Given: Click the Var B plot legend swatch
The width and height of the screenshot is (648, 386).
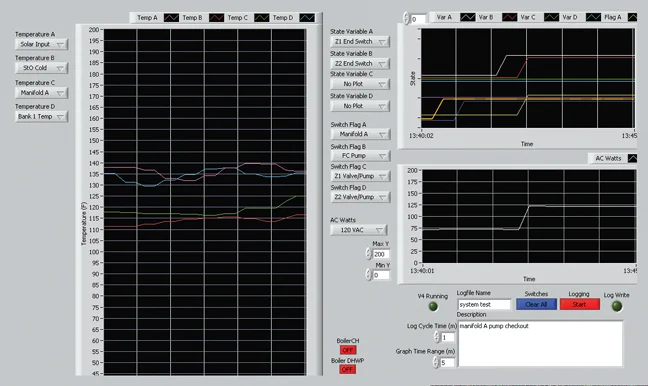Looking at the screenshot, I should (x=510, y=17).
